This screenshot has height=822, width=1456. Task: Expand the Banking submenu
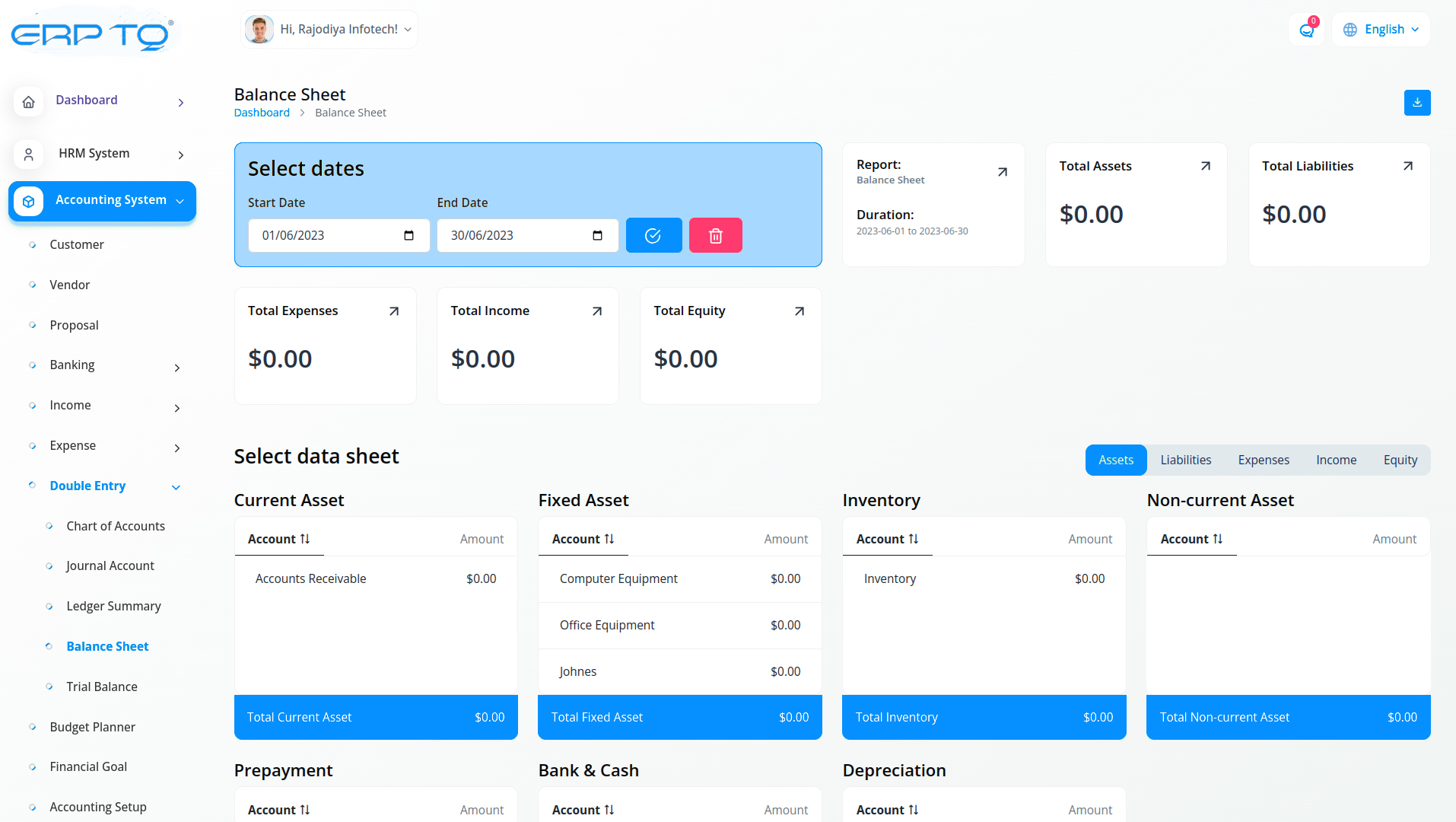[x=176, y=368]
